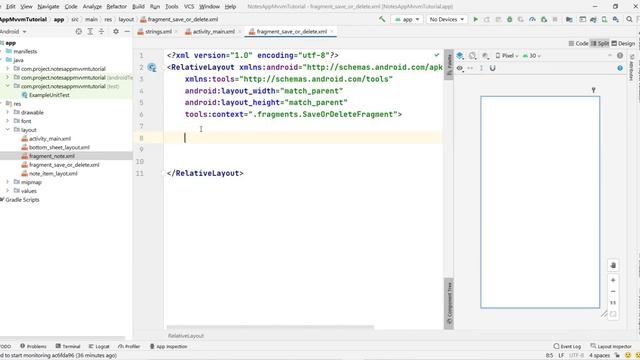This screenshot has width=640, height=360.
Task: Open the Device File Explorer folder icon in toolbar
Action: tap(569, 19)
